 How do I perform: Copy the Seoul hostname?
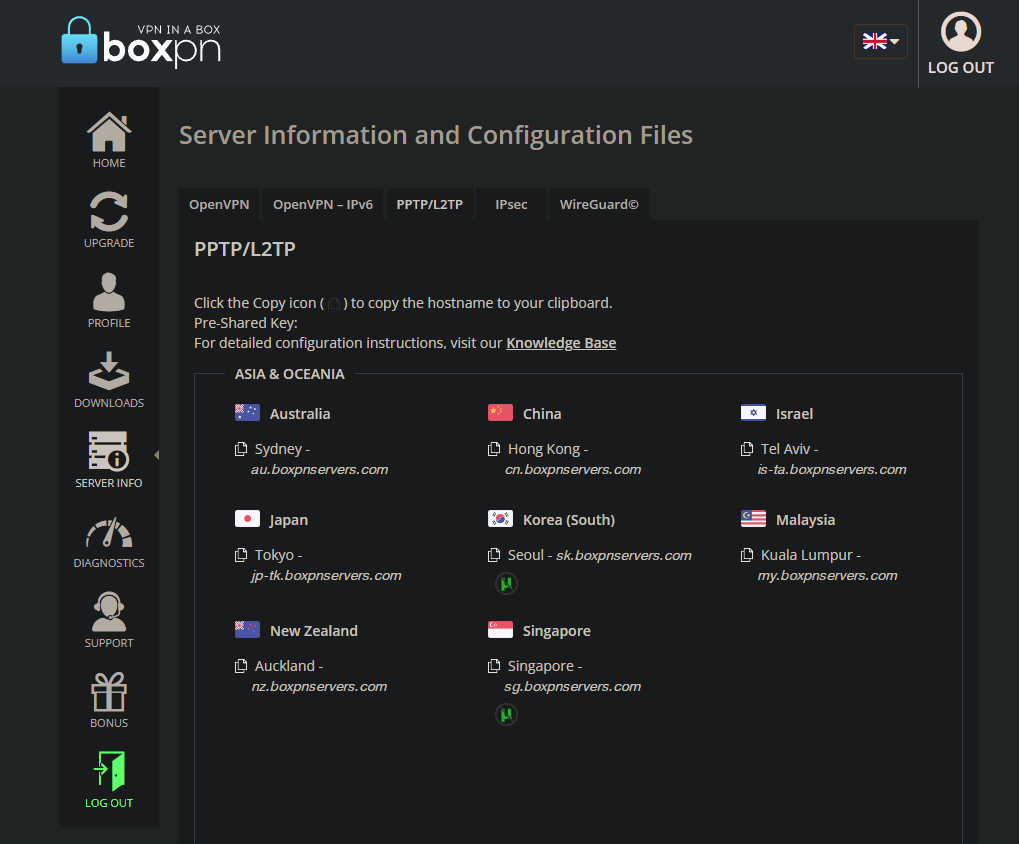click(x=494, y=554)
